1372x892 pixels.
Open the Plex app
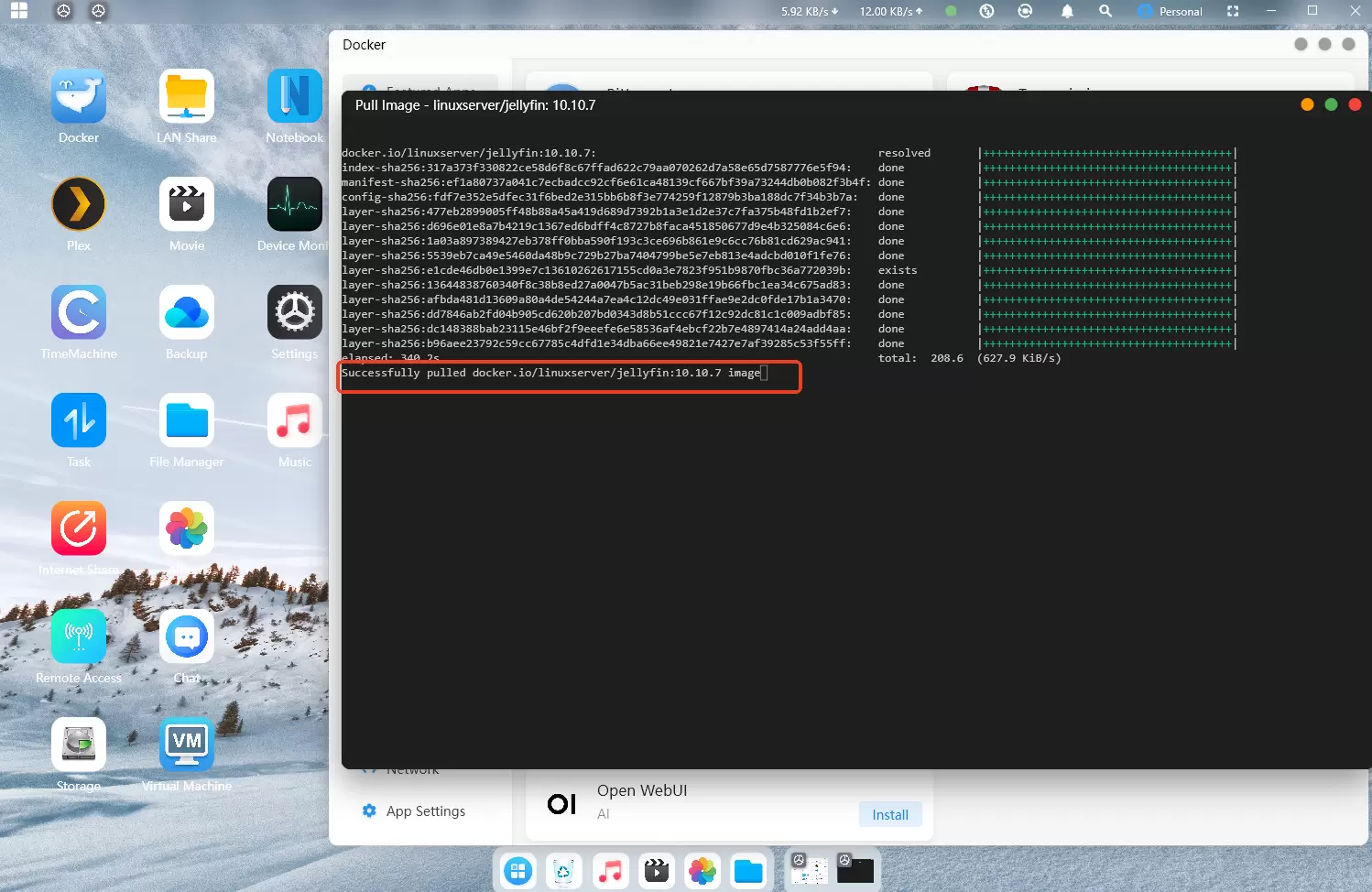click(79, 204)
